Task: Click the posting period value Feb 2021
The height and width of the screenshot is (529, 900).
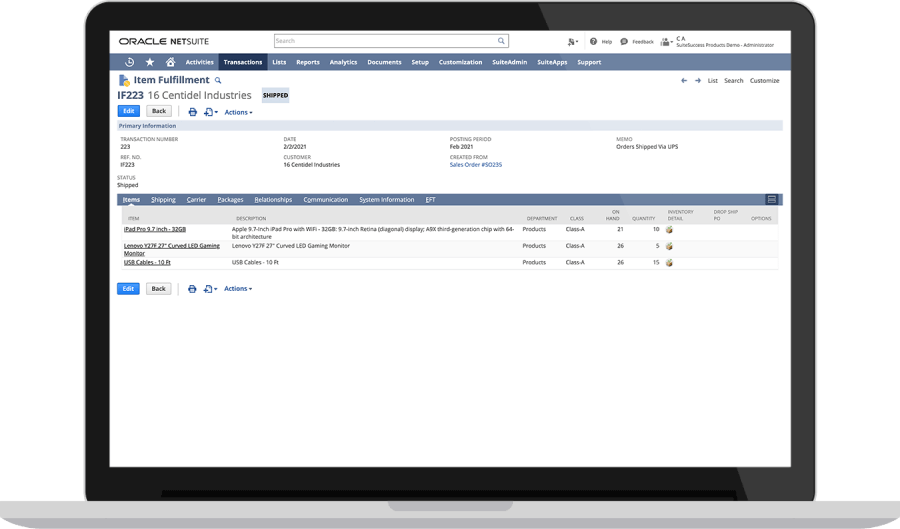Action: coord(461,147)
